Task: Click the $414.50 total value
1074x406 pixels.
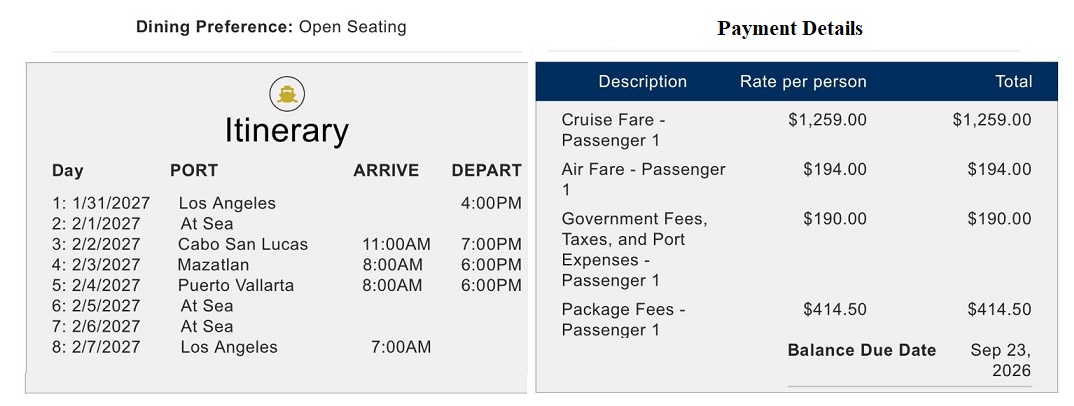Action: coord(999,310)
